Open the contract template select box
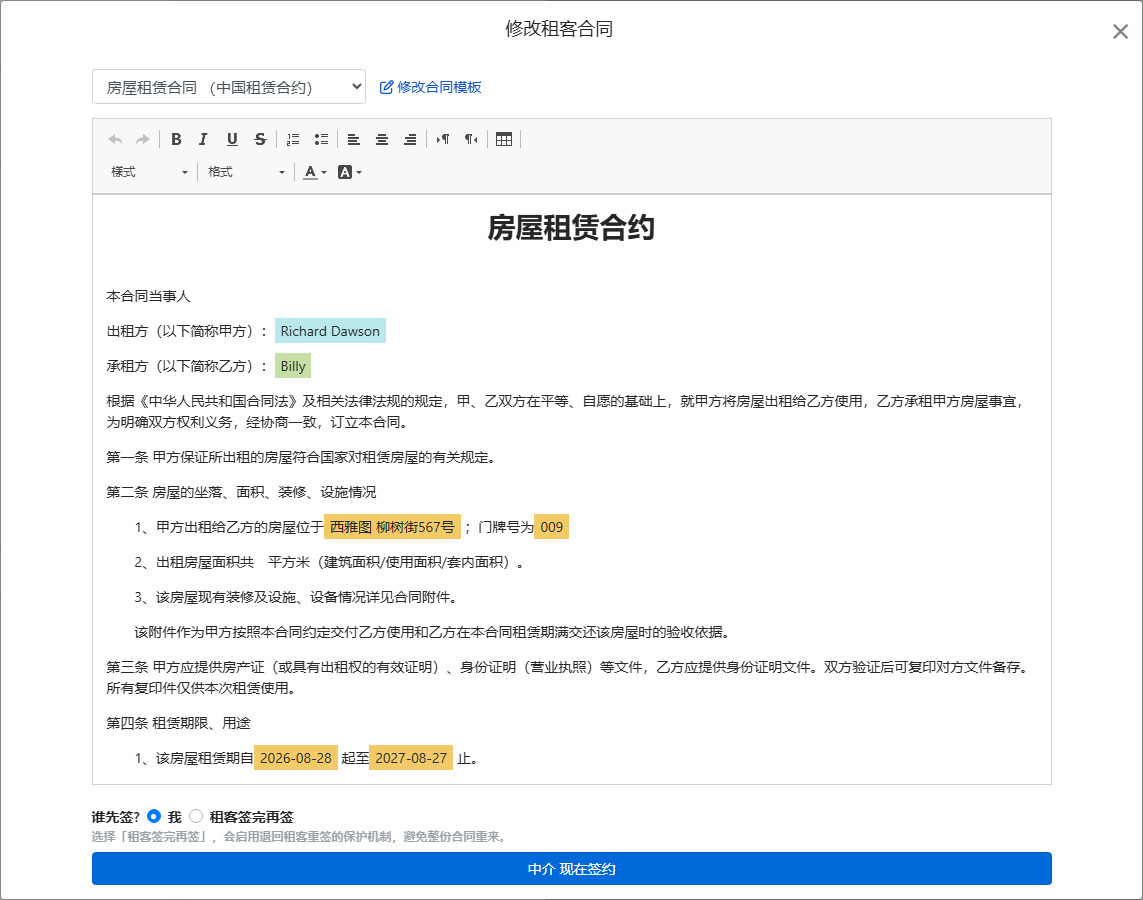Screen dimensions: 1143x900 pyautogui.click(x=229, y=87)
